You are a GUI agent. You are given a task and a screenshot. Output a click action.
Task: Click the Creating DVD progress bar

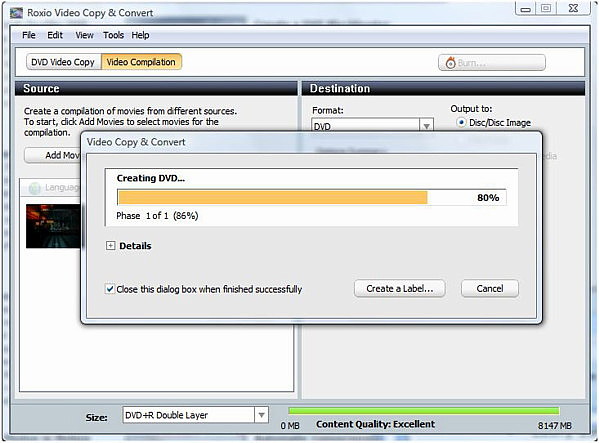(312, 197)
